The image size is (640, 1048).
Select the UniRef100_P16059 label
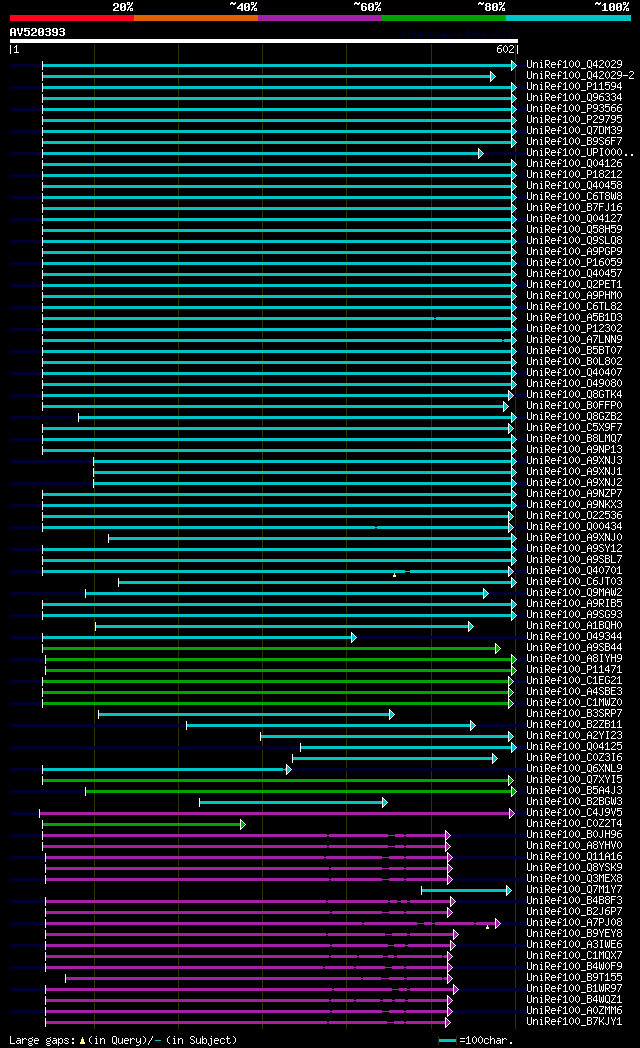(x=574, y=263)
